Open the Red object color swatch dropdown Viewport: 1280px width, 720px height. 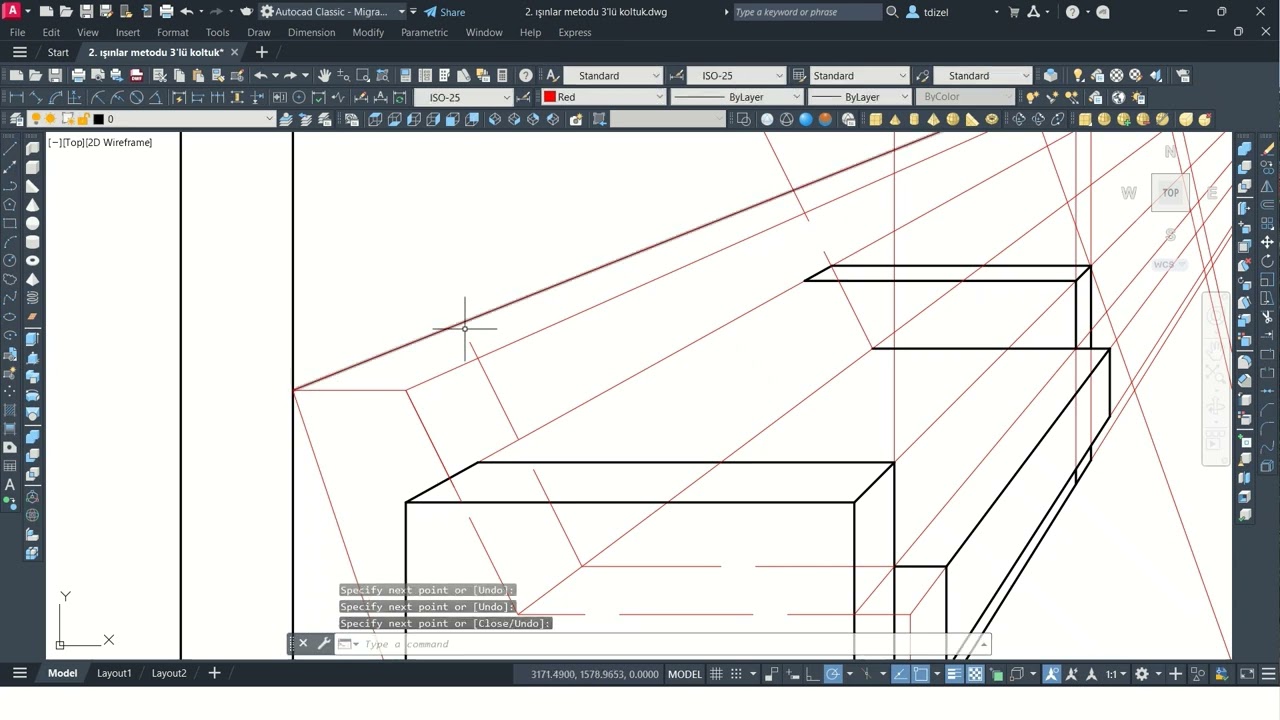pos(604,97)
